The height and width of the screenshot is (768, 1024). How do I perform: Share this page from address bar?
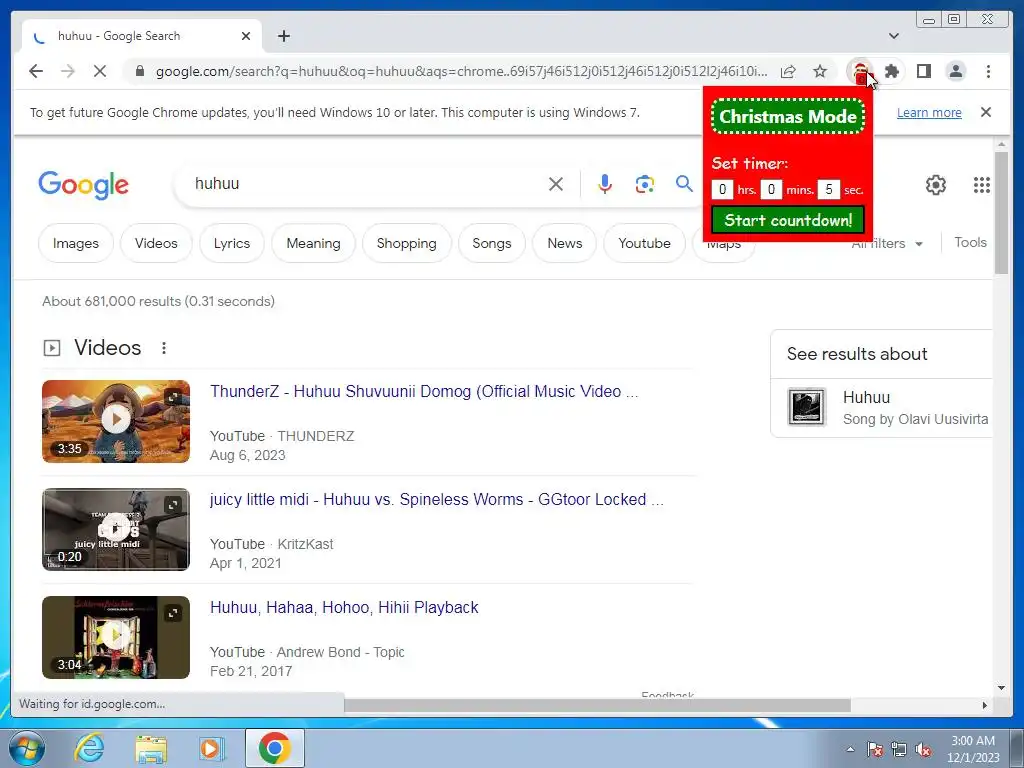pos(788,71)
